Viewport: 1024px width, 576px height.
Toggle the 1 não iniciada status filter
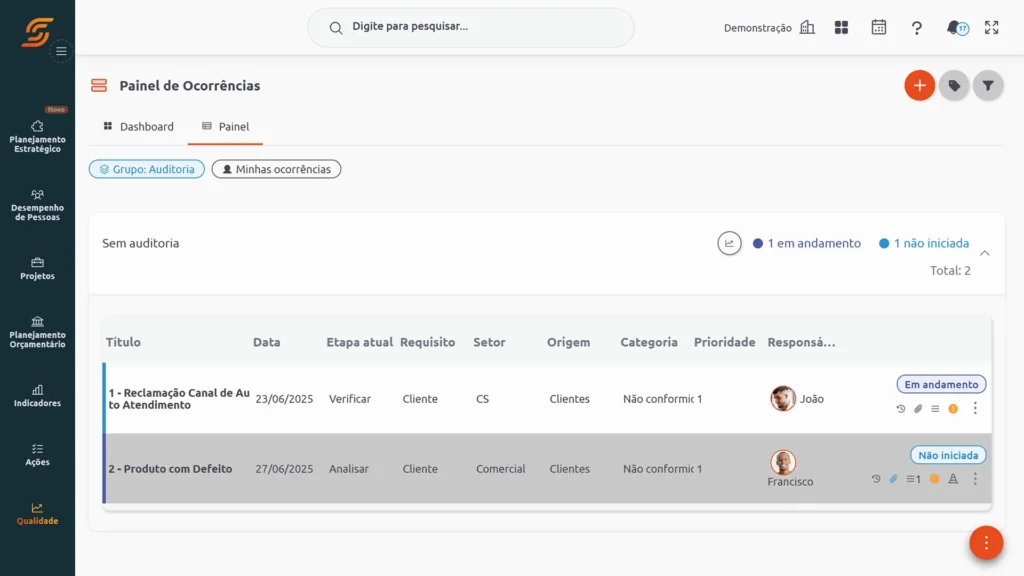tap(923, 243)
